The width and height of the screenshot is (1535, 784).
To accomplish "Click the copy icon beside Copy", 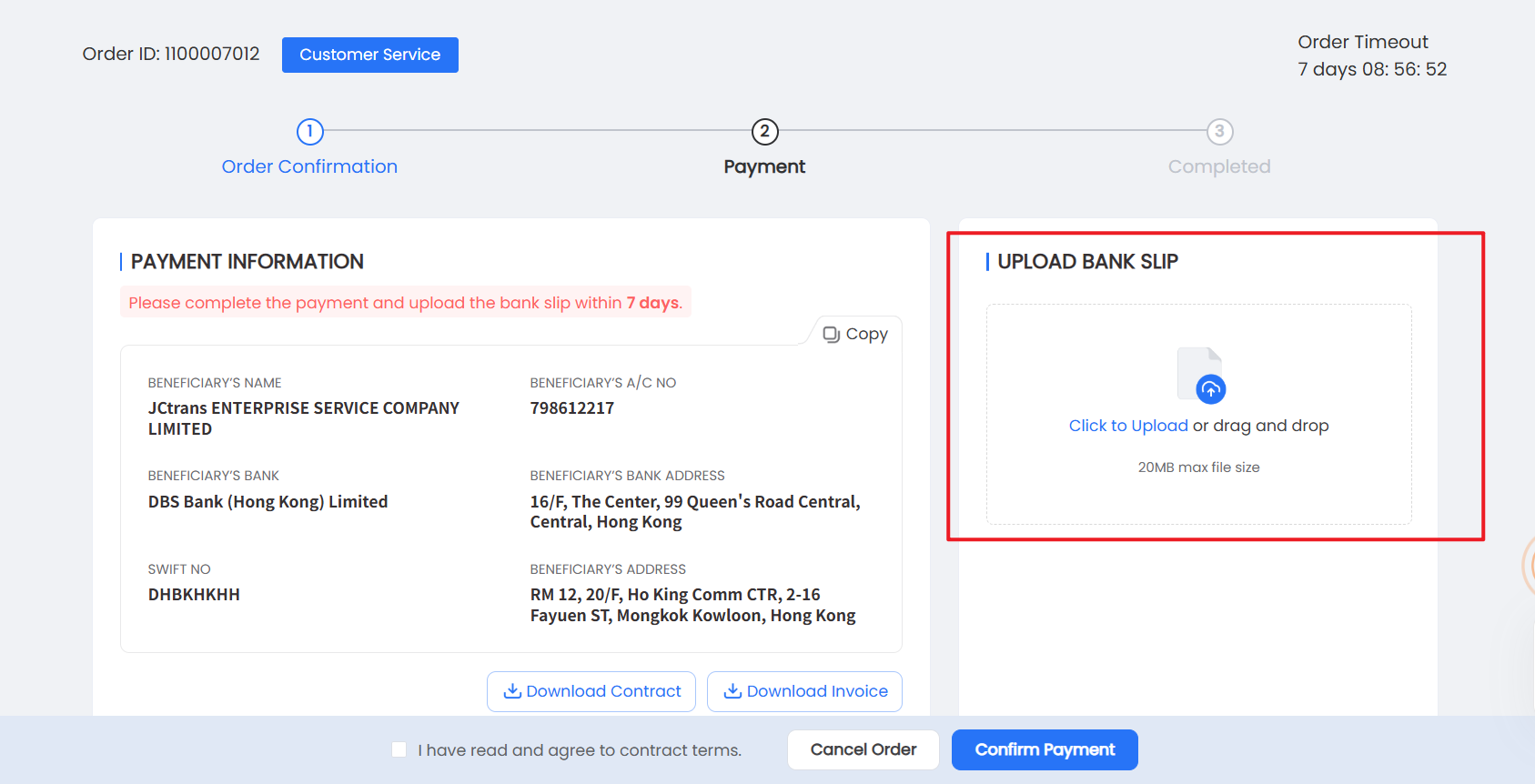I will 831,334.
